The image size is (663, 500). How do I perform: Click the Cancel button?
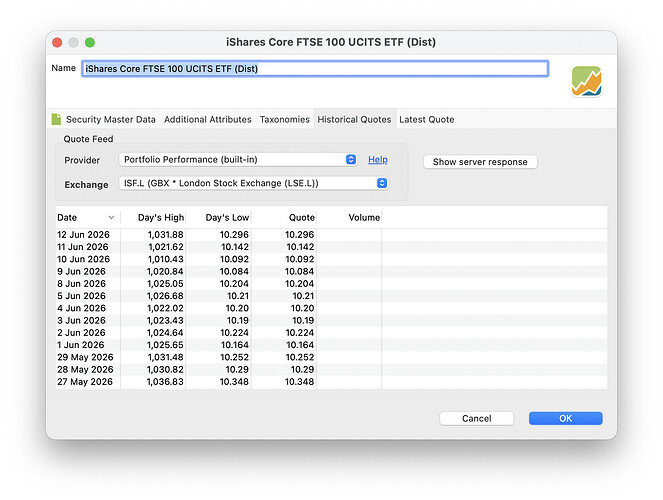477,418
